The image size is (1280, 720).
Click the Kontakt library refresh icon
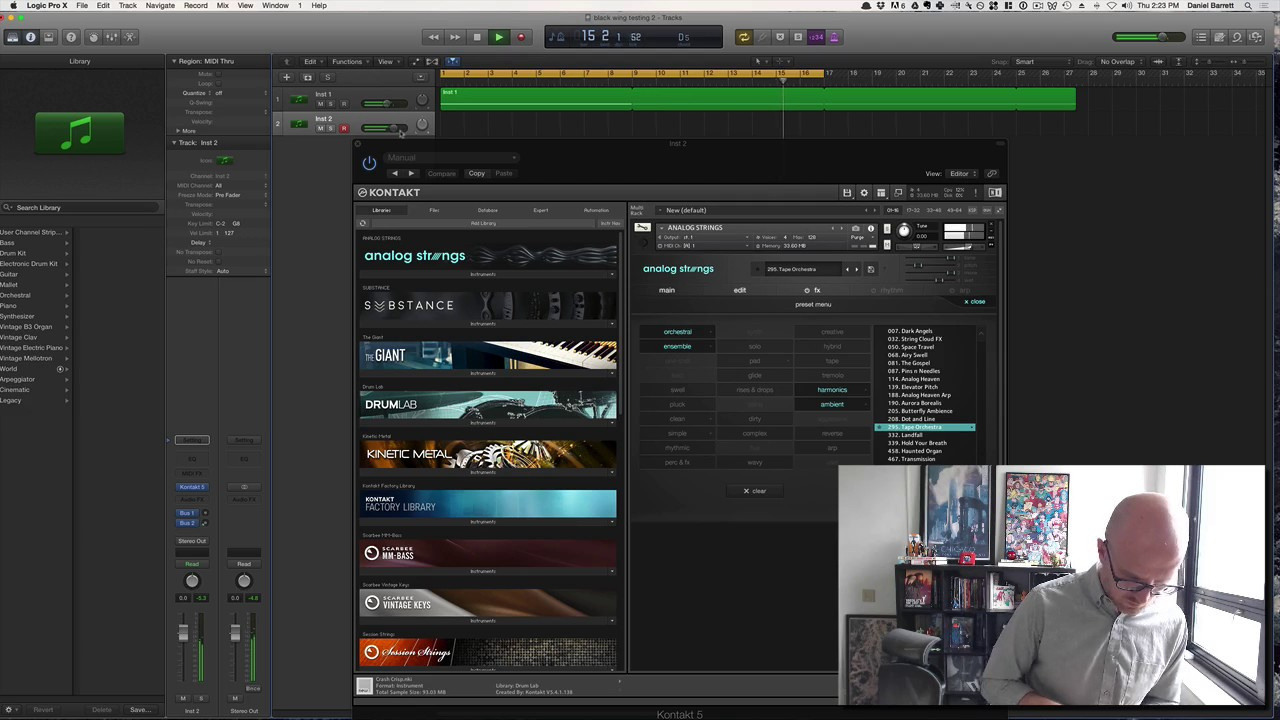tap(363, 224)
